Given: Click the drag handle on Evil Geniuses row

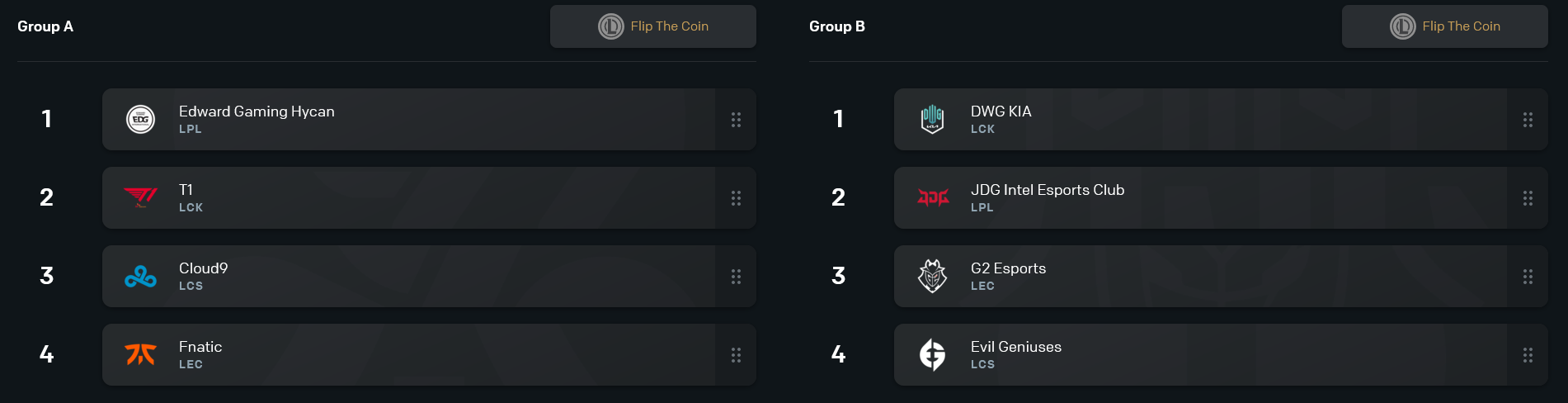Looking at the screenshot, I should (1528, 355).
